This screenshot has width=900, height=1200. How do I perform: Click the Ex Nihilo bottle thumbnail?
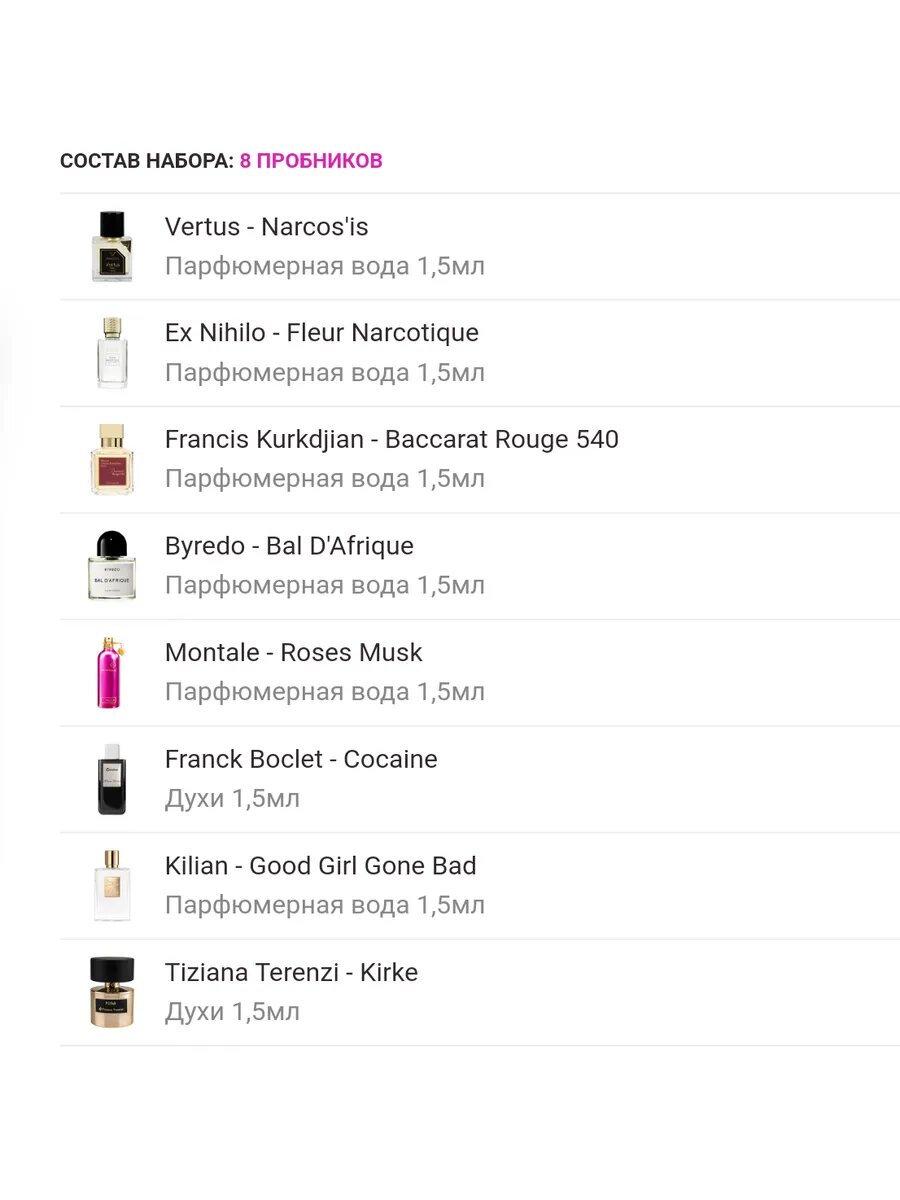112,353
